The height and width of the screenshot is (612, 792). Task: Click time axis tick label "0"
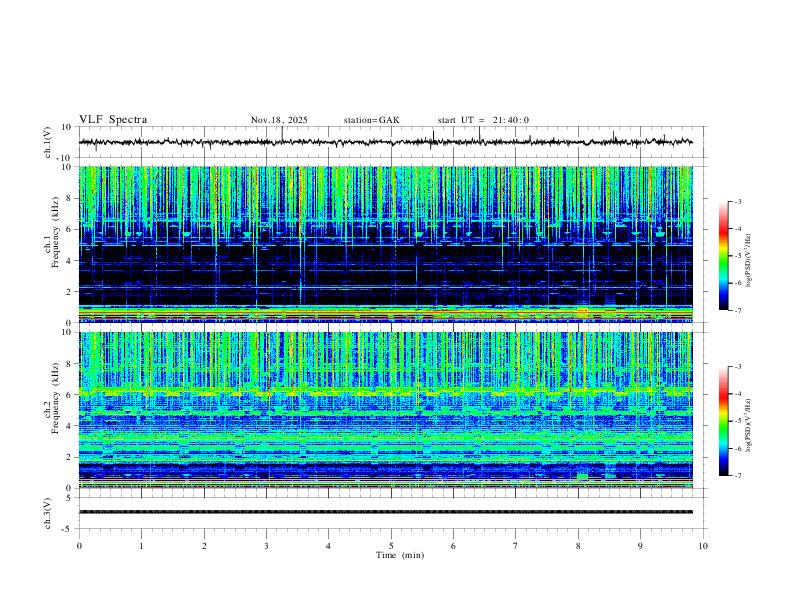point(79,546)
